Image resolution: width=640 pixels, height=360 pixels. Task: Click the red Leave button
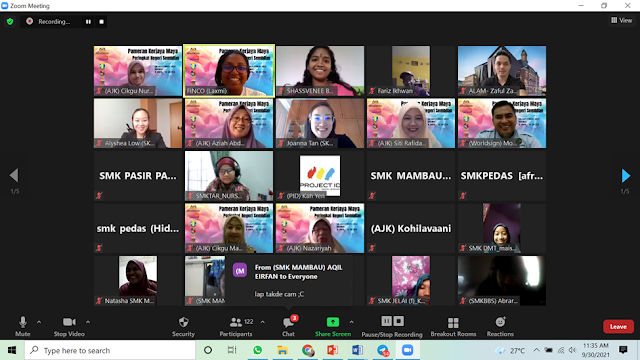pyautogui.click(x=618, y=327)
